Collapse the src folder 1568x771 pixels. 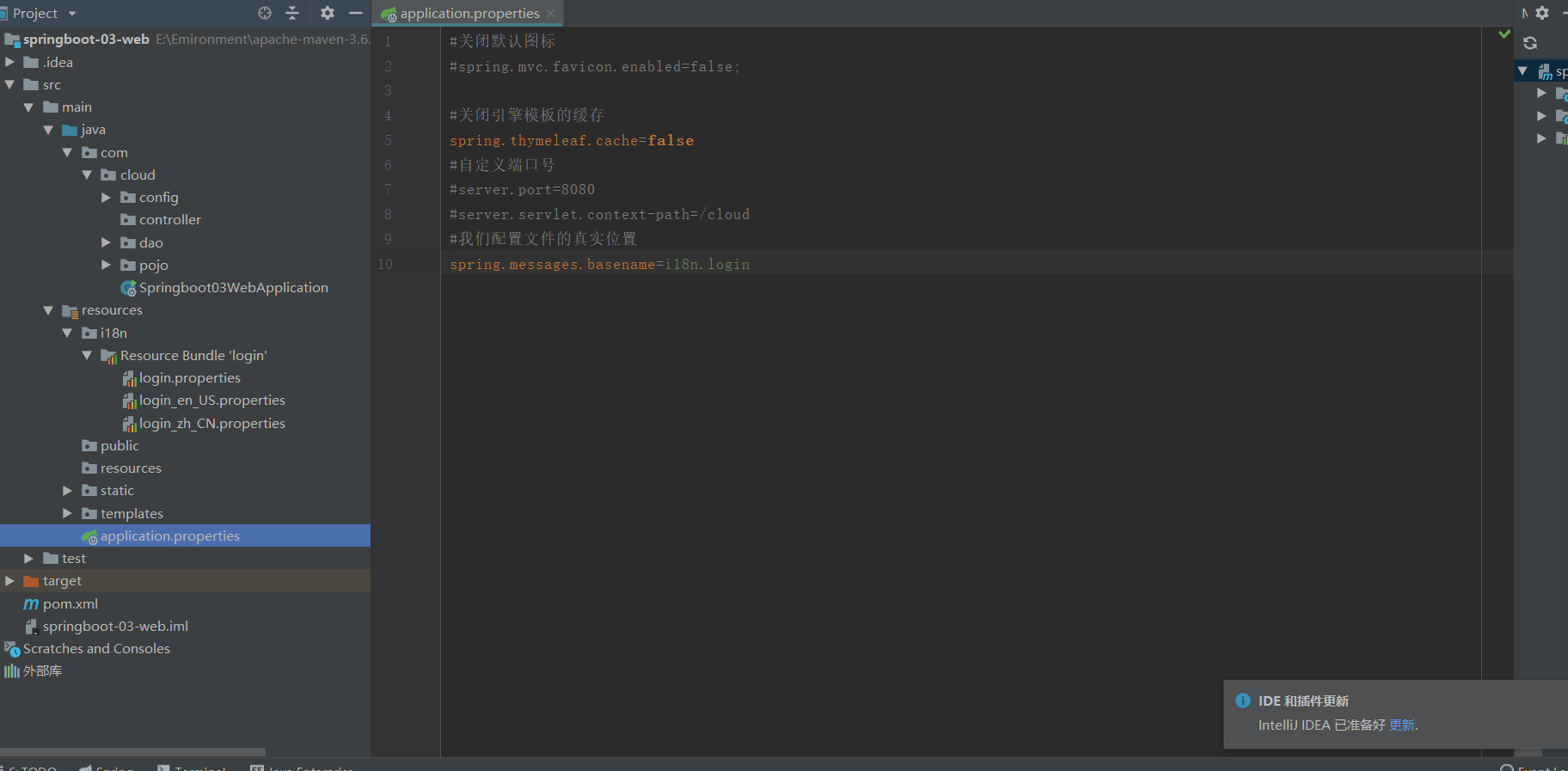[x=10, y=84]
